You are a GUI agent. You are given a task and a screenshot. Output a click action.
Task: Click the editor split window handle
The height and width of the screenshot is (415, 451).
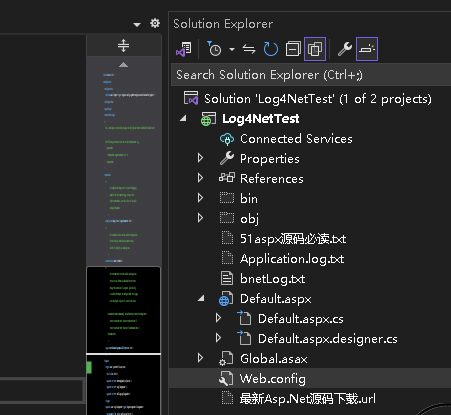click(x=123, y=46)
